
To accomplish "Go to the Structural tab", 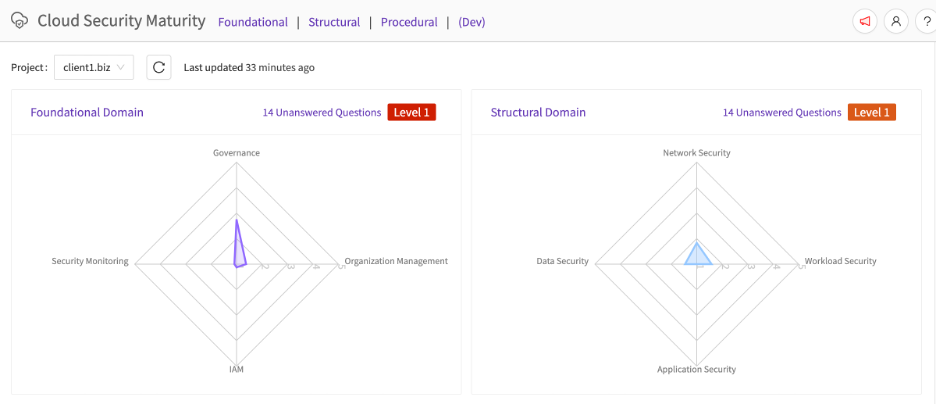I will 334,22.
